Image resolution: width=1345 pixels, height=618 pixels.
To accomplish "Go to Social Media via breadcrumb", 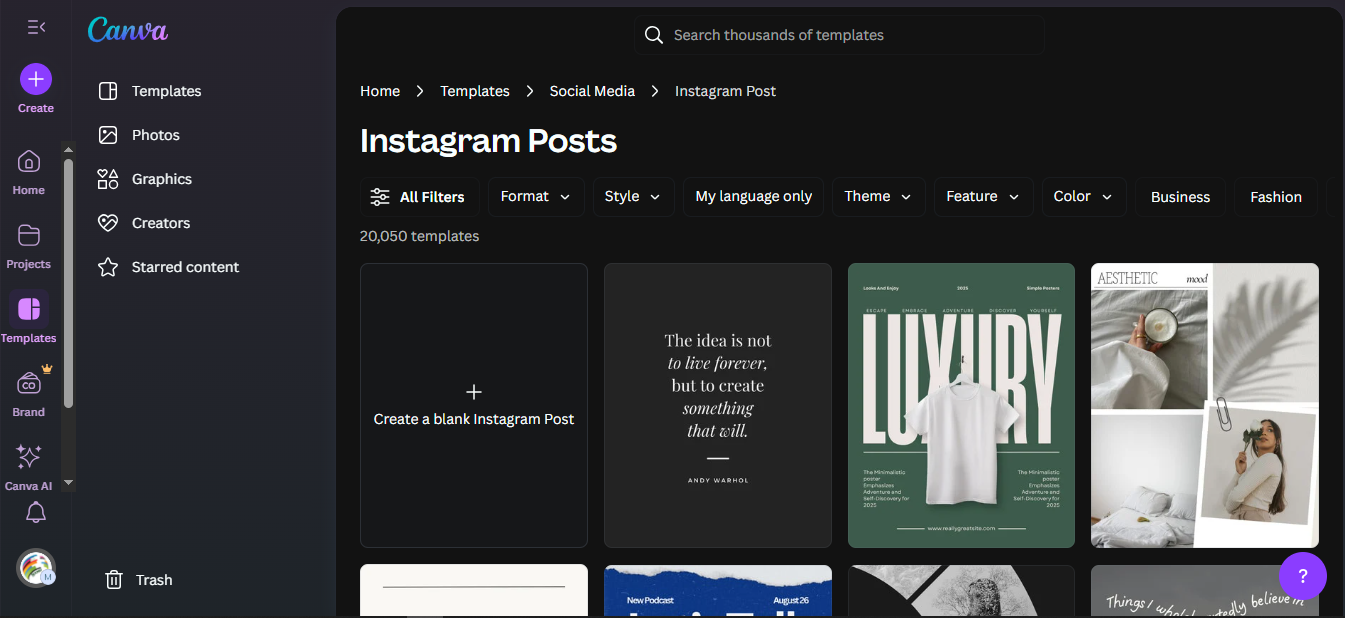I will tap(591, 91).
